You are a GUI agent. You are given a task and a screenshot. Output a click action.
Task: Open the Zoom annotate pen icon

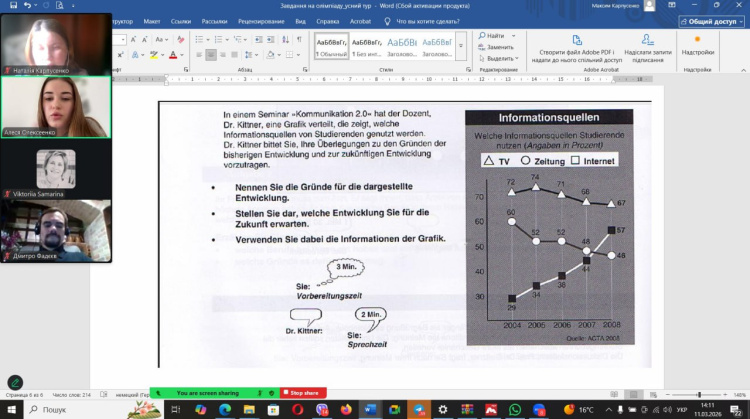click(15, 383)
